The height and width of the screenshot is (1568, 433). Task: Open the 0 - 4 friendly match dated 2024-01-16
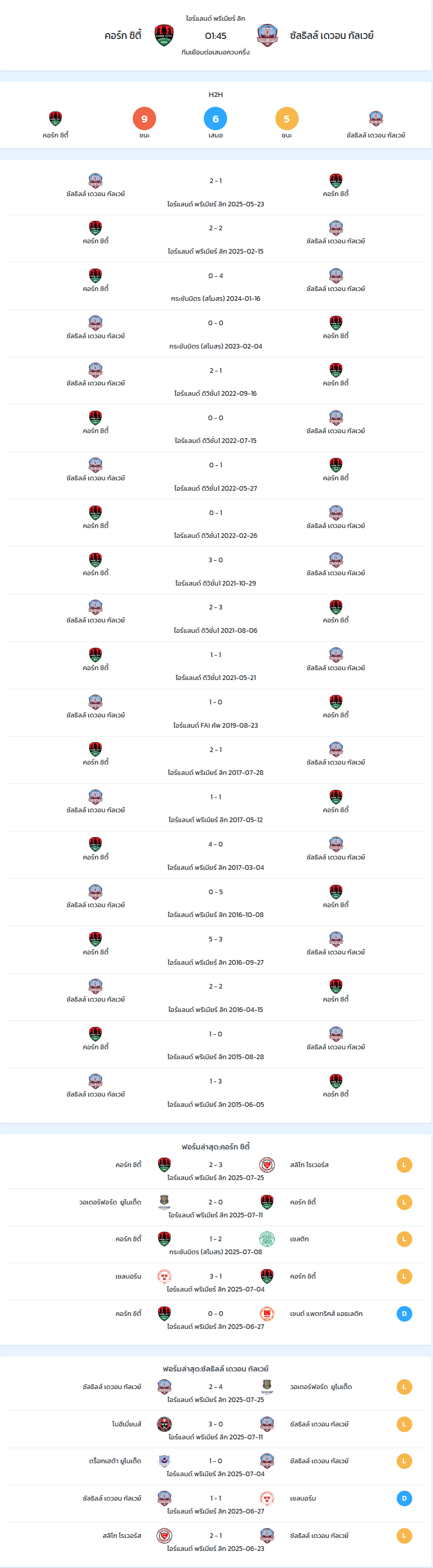click(216, 287)
